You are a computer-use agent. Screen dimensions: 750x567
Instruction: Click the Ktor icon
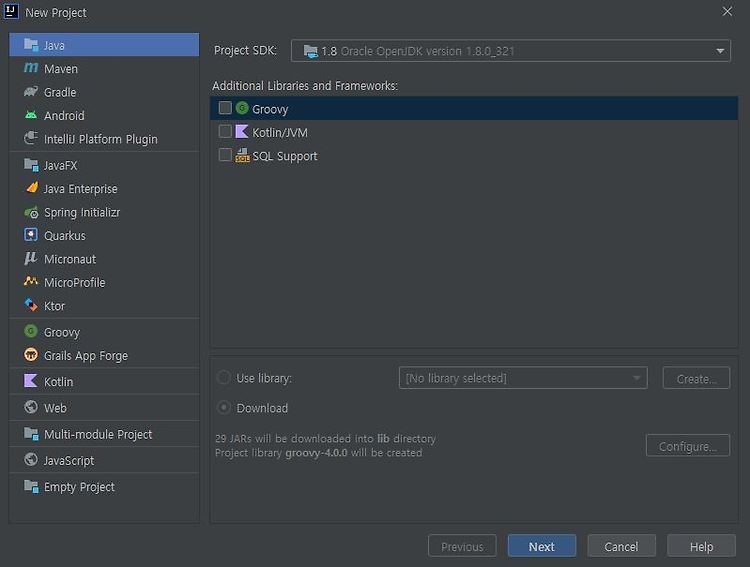31,305
